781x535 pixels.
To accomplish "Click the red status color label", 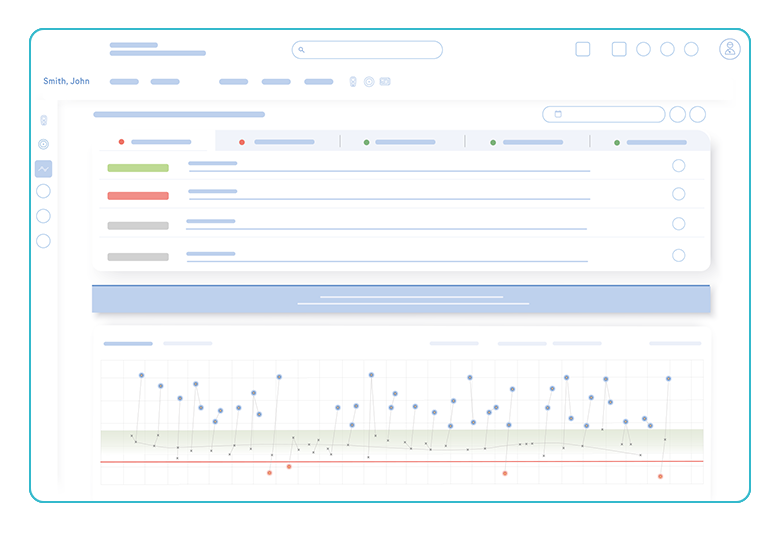I will (138, 196).
